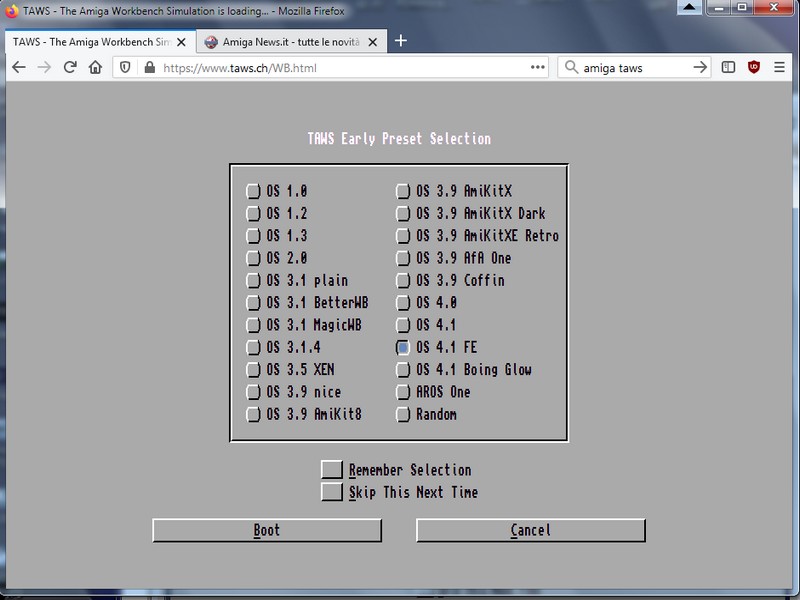Click the site security padlock icon
Viewport: 800px width, 600px height.
(x=149, y=68)
